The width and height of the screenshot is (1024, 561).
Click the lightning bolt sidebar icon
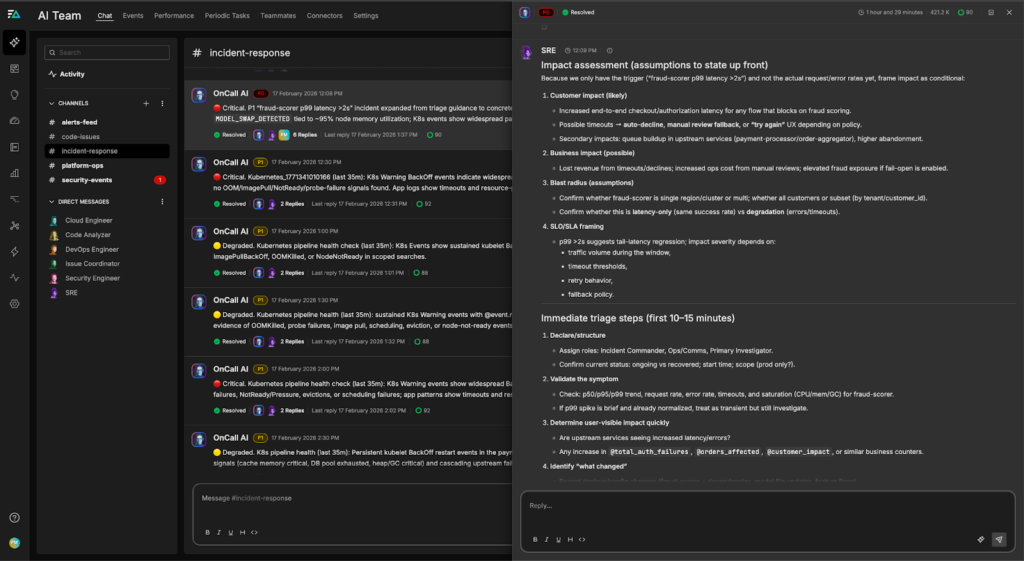14,251
